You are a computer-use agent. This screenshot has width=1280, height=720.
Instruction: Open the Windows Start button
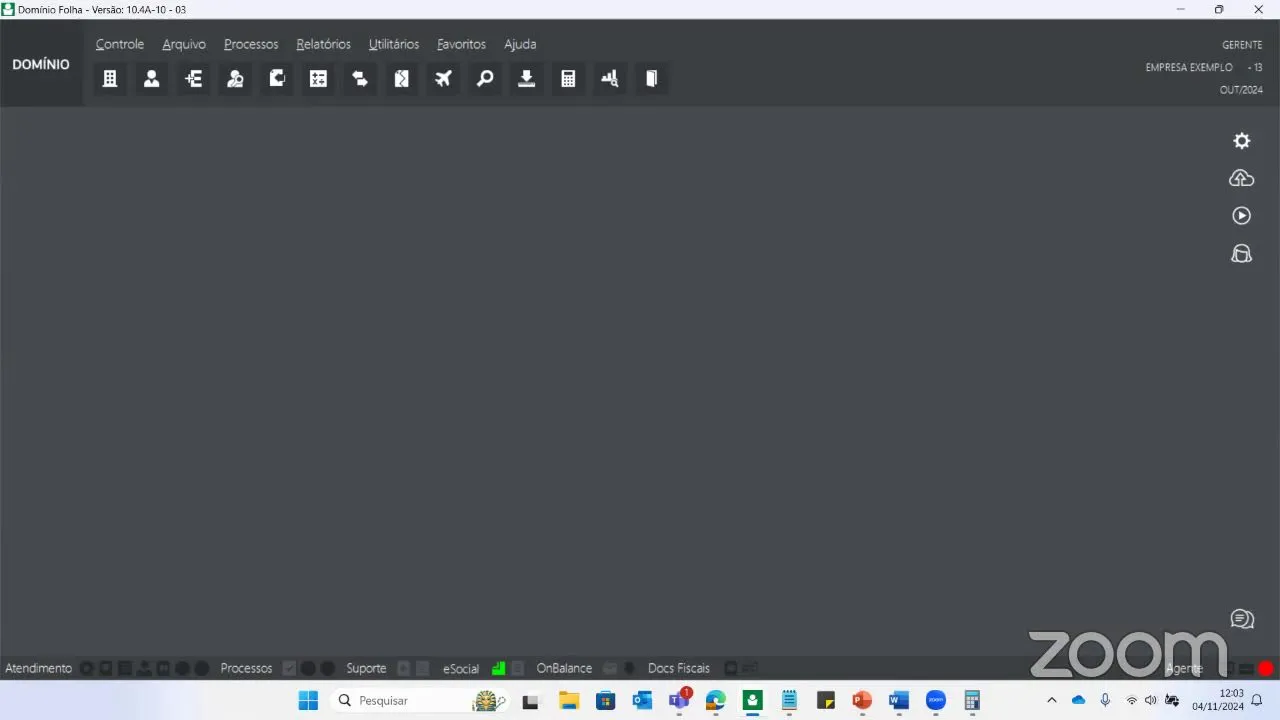pos(308,700)
